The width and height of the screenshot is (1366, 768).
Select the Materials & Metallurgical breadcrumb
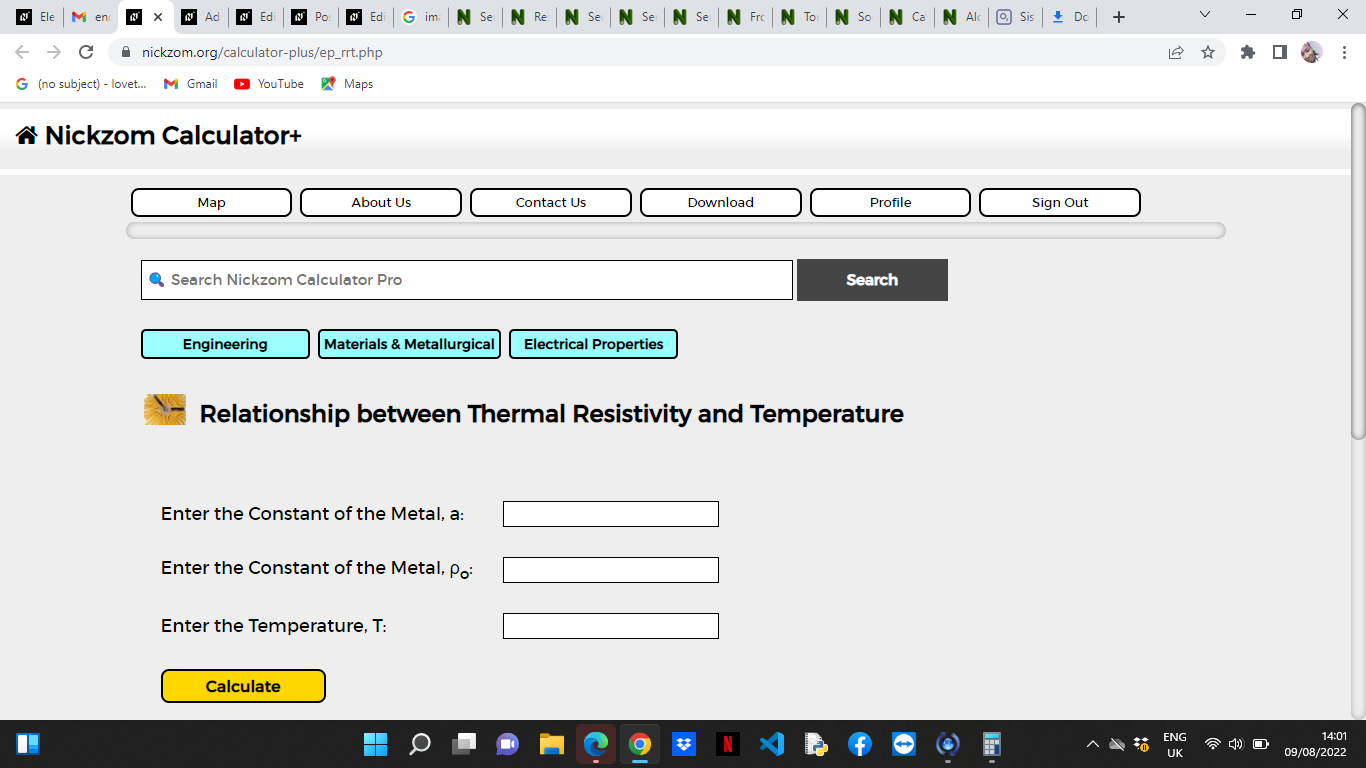coord(409,344)
